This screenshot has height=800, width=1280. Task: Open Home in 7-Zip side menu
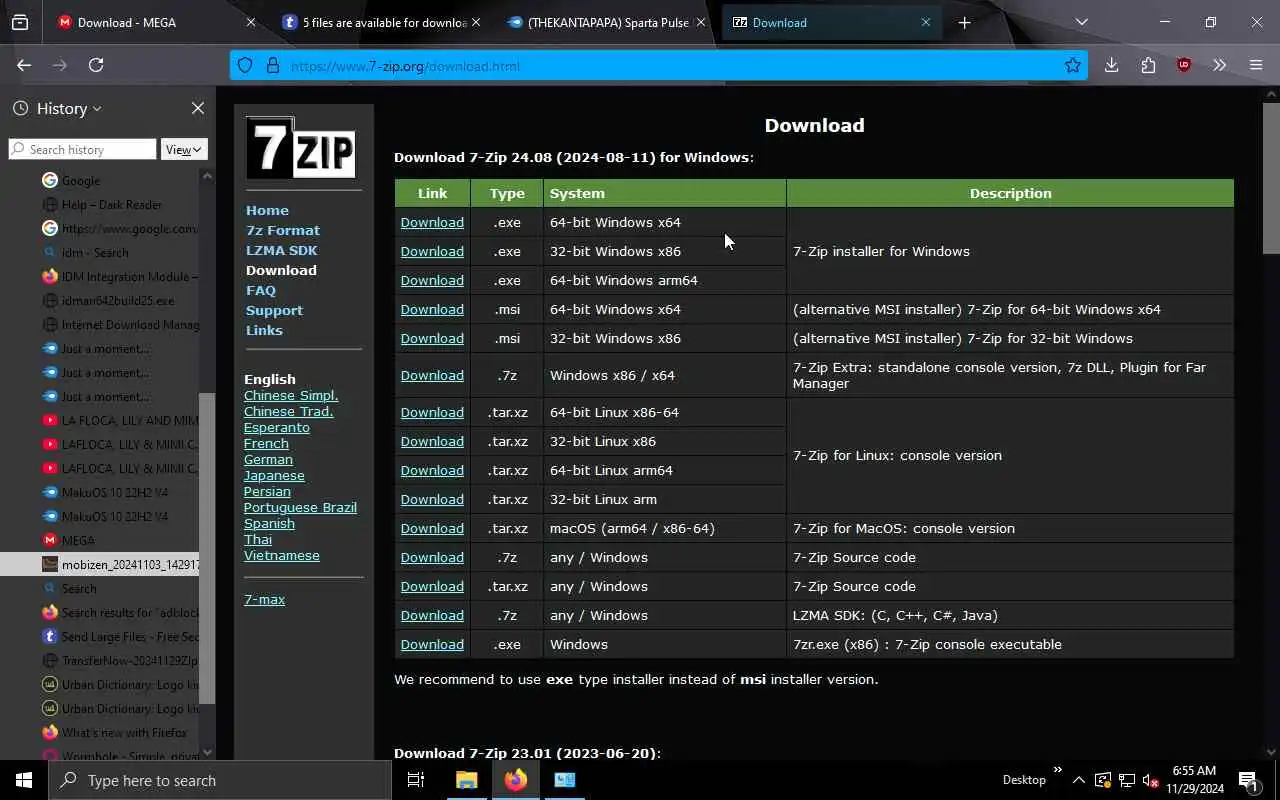[x=267, y=210]
